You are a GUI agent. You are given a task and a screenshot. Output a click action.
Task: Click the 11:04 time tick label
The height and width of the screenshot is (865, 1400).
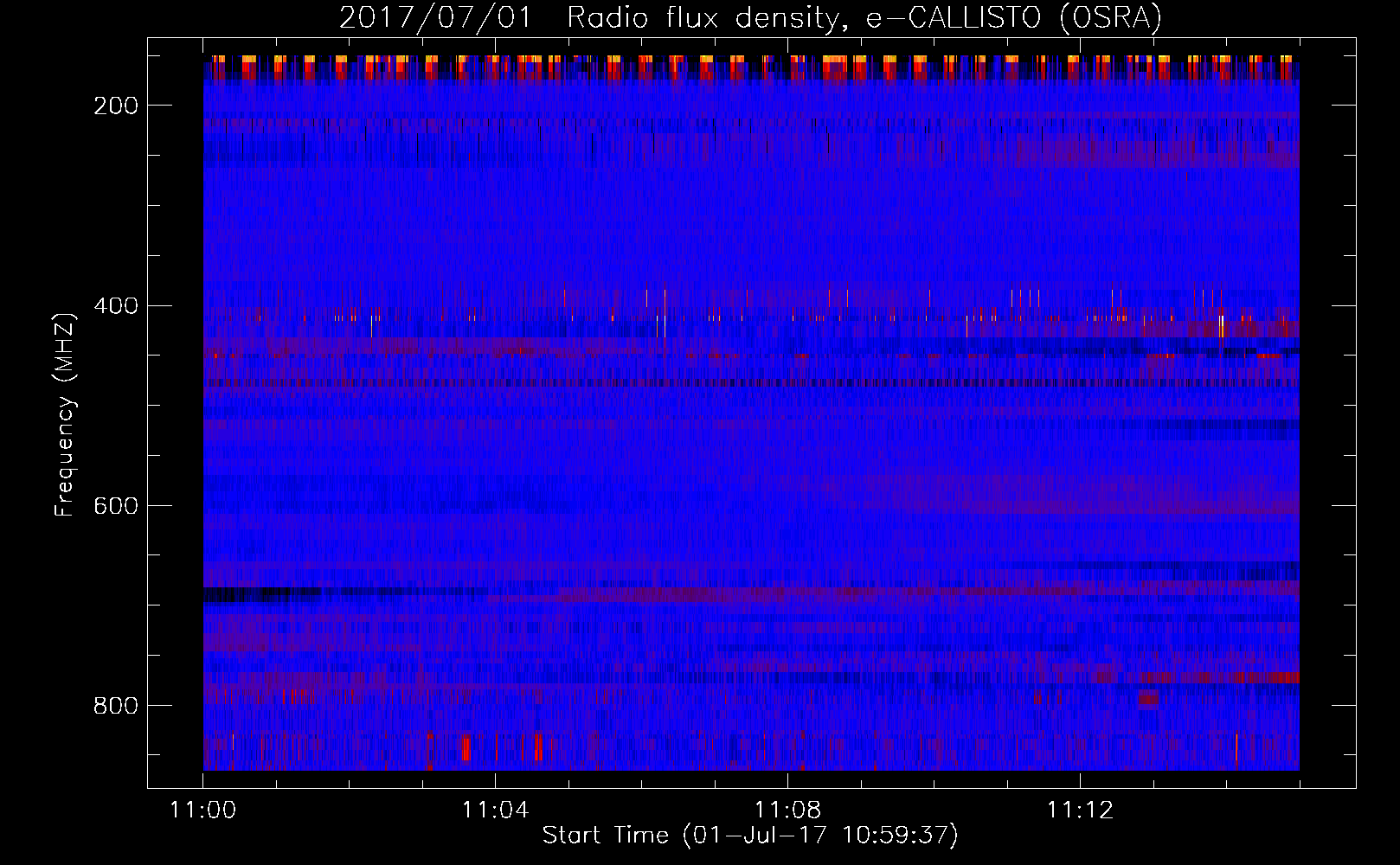tap(495, 811)
